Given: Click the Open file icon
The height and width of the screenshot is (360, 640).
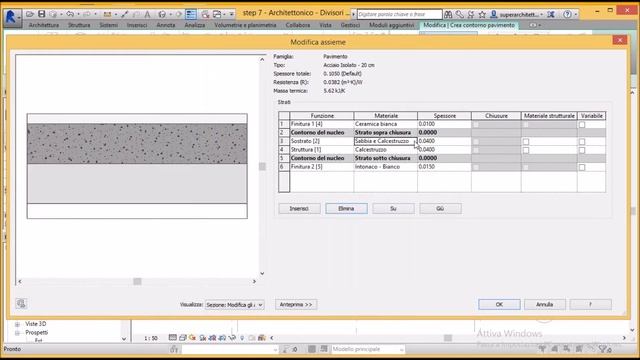Looking at the screenshot, I should point(30,14).
